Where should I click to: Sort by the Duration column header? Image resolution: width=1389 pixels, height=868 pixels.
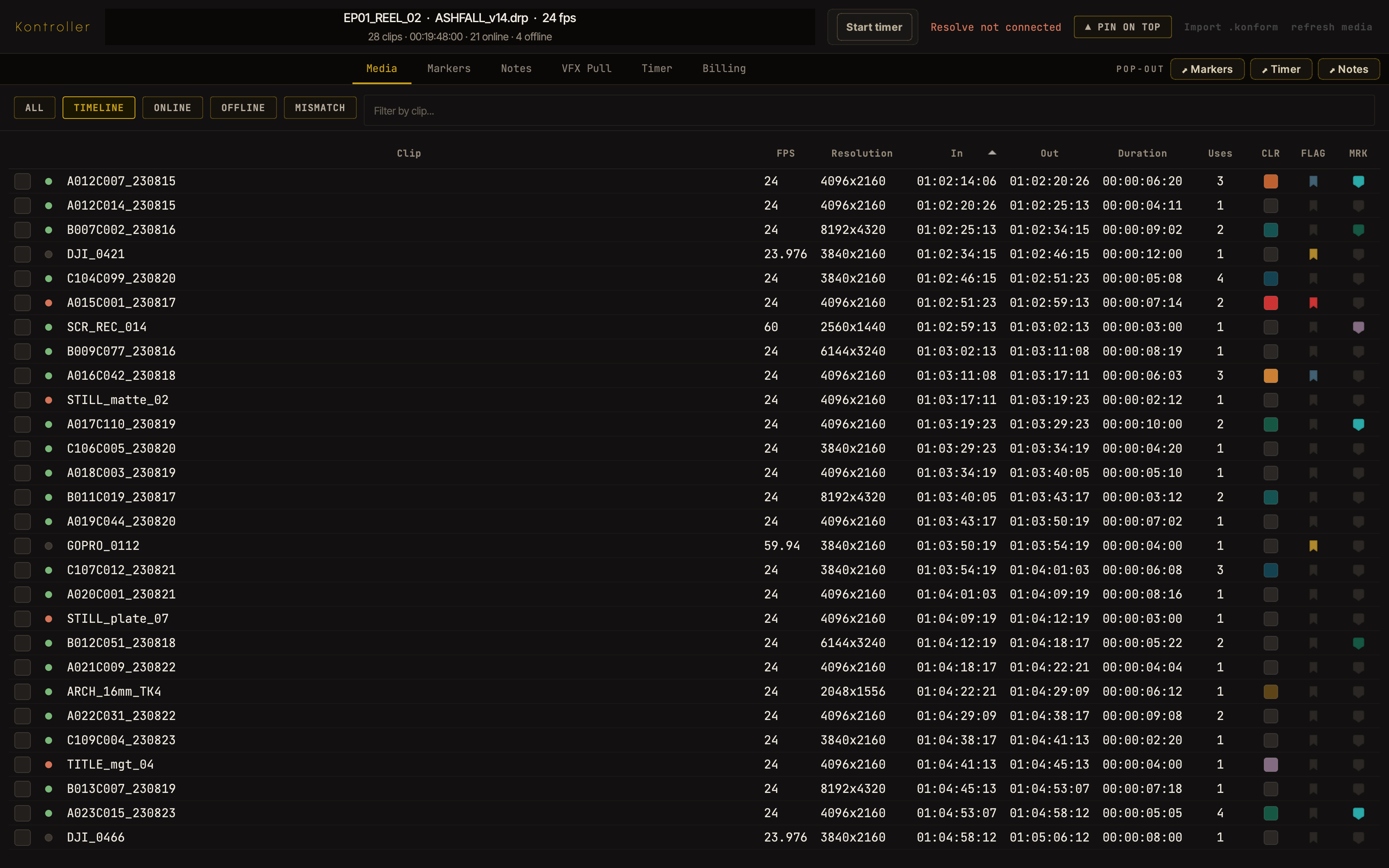click(1142, 153)
